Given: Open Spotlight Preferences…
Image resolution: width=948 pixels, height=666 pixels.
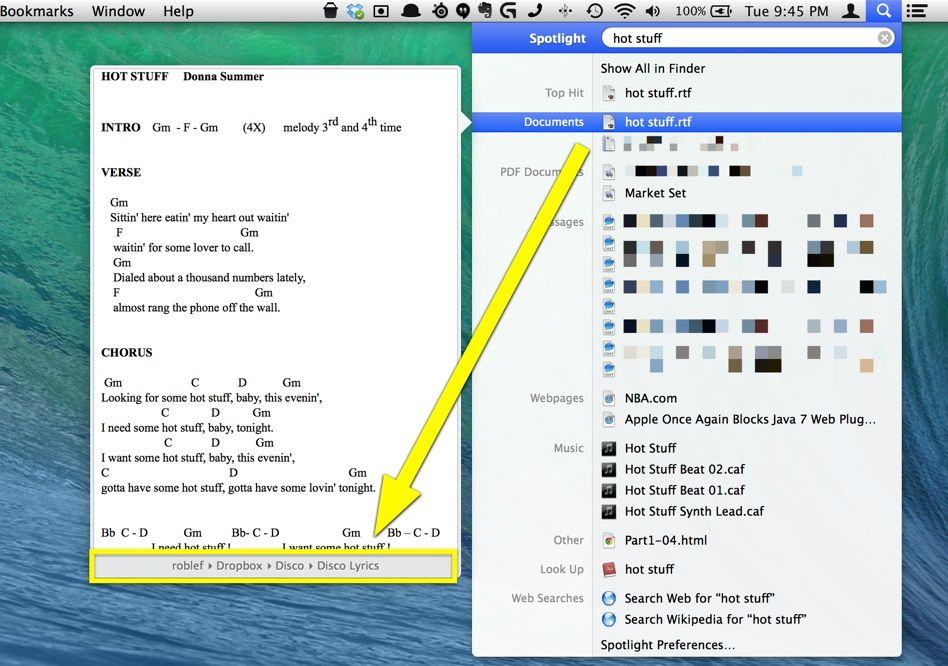Looking at the screenshot, I should pyautogui.click(x=667, y=645).
